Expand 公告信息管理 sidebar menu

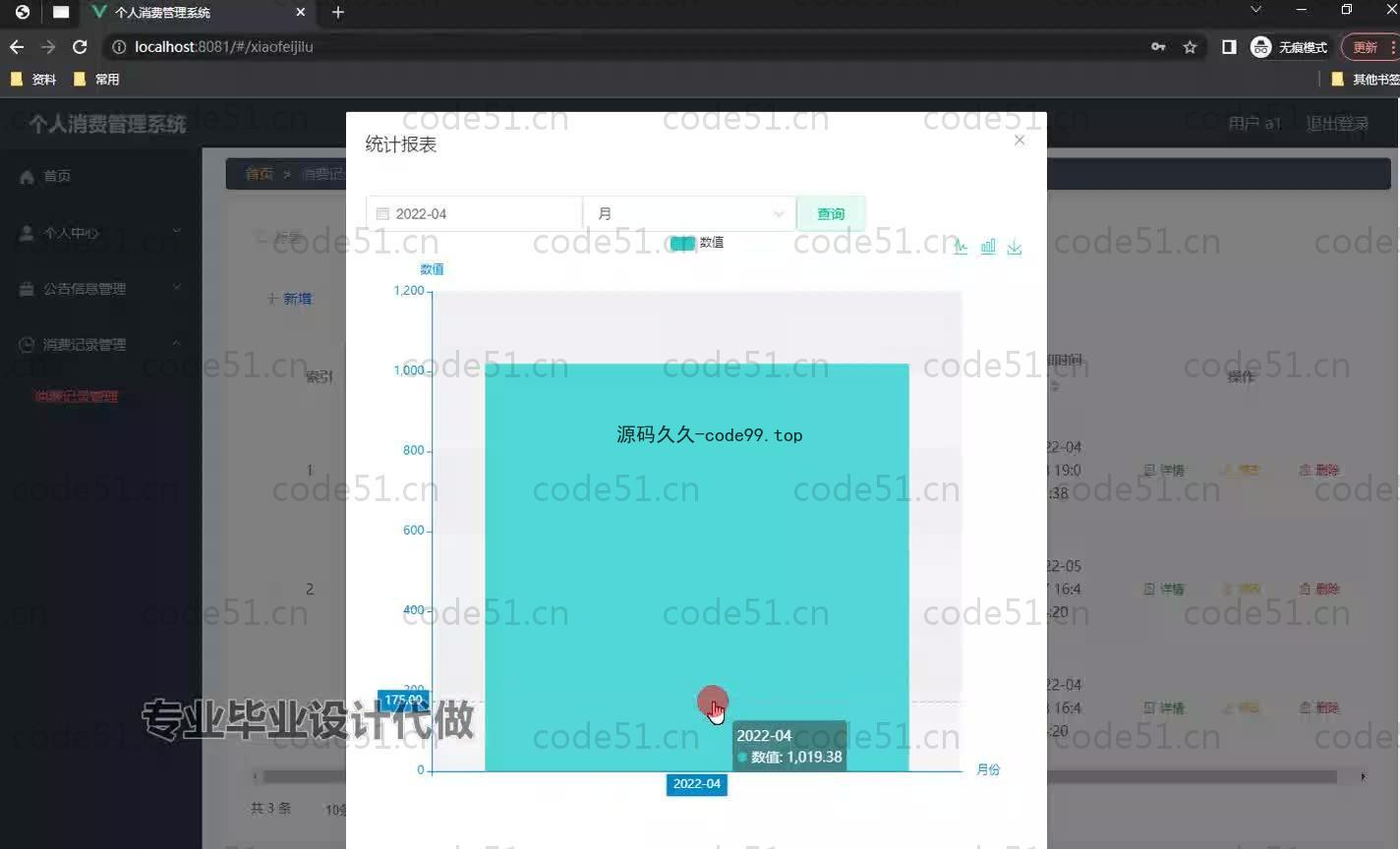tap(98, 289)
